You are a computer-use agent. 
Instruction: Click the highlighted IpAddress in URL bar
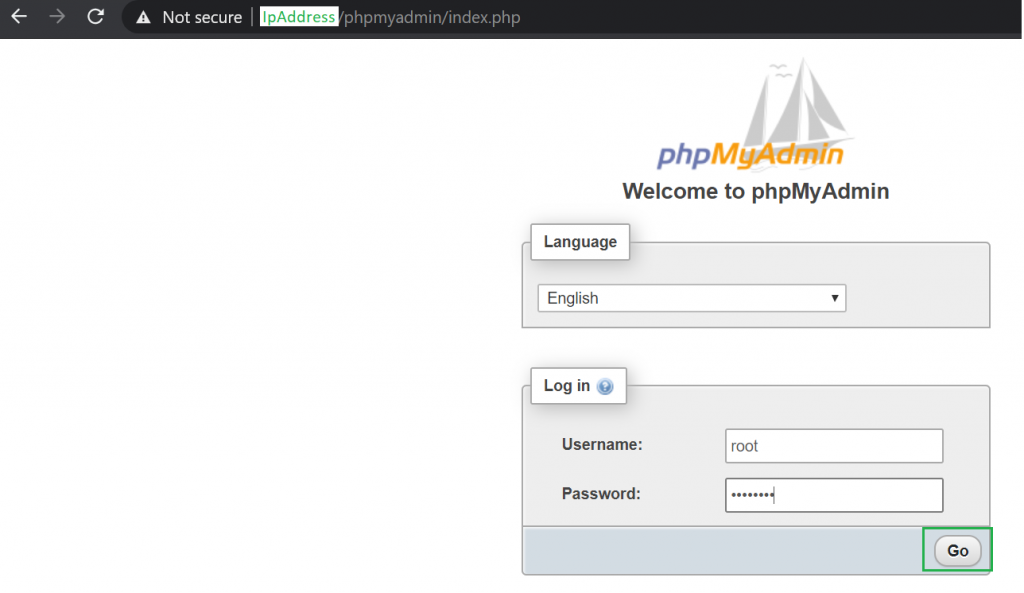[299, 18]
